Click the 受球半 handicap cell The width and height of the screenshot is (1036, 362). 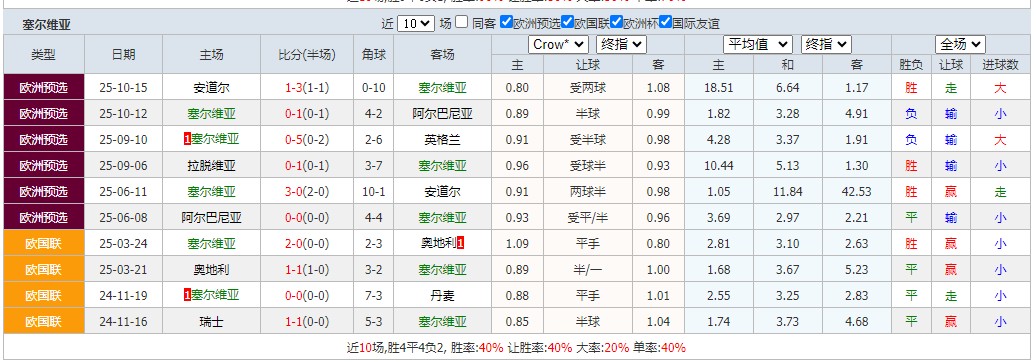pyautogui.click(x=588, y=166)
